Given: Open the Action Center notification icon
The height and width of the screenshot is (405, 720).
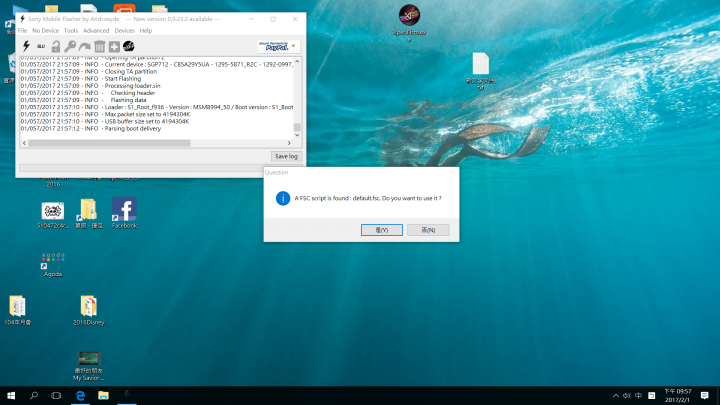Looking at the screenshot, I should 705,395.
